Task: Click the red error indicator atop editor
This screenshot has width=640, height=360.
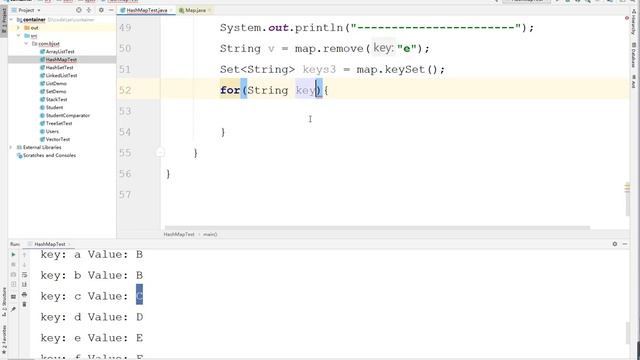Action: click(627, 18)
